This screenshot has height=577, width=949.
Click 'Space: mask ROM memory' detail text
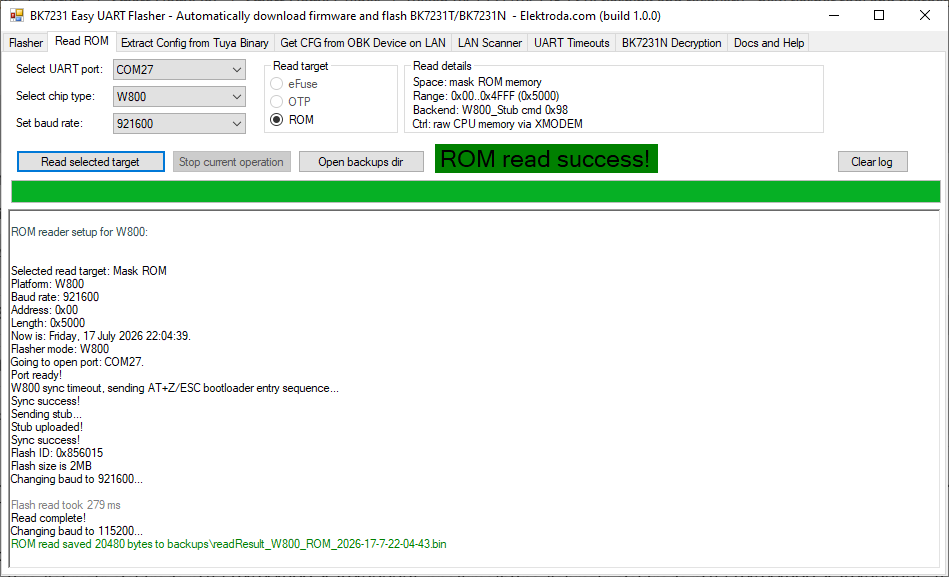coord(477,82)
